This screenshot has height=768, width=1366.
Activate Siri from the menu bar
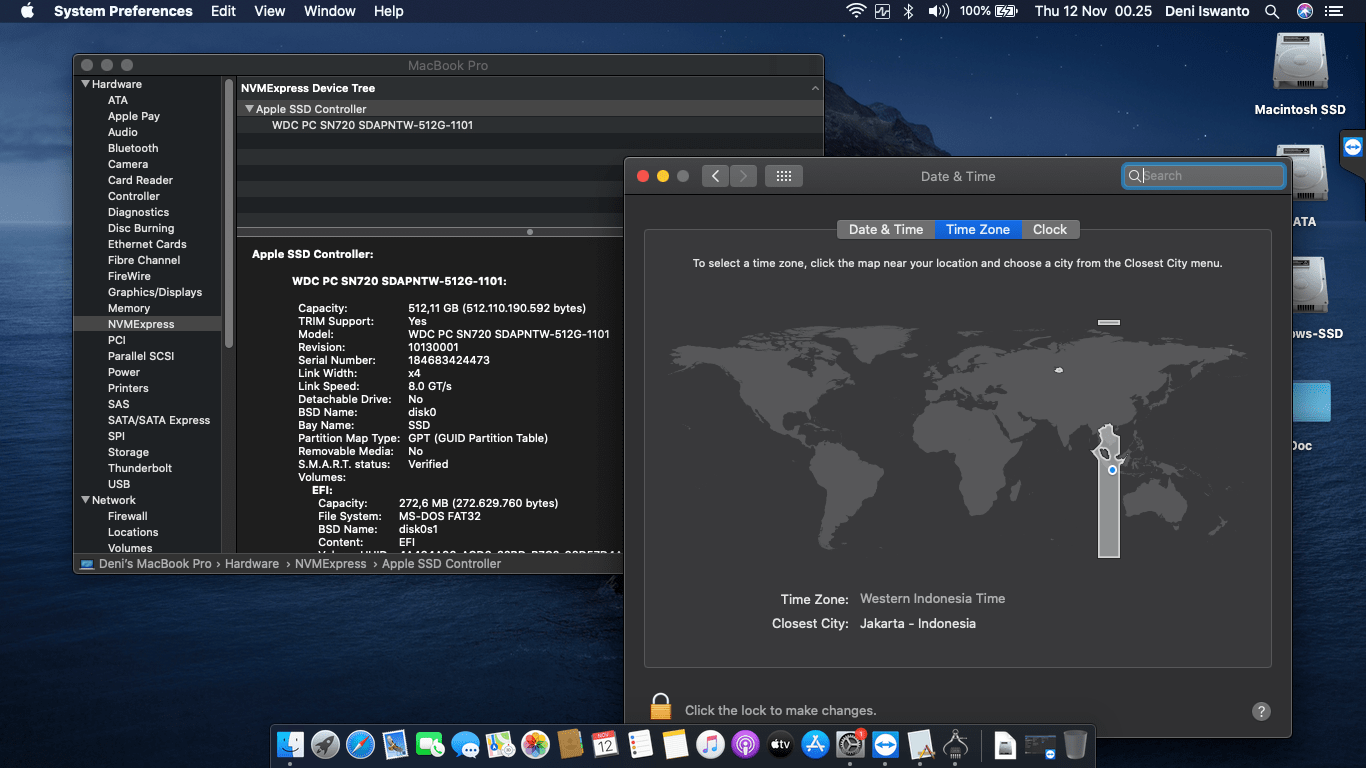point(1304,11)
